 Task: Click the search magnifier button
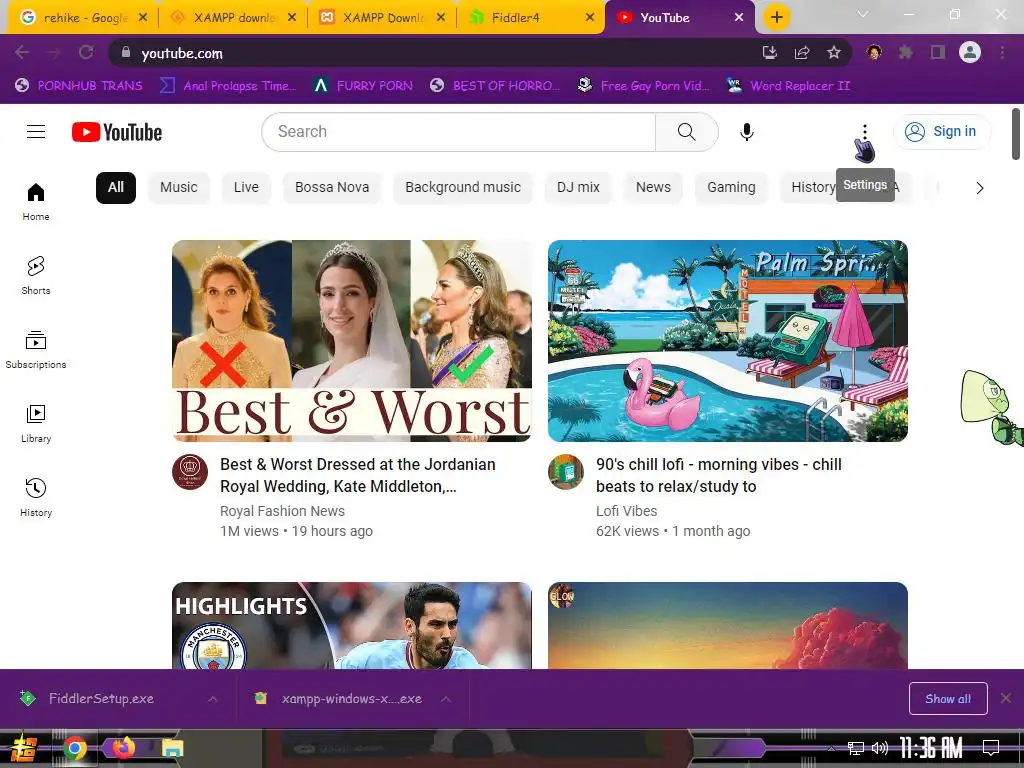686,132
